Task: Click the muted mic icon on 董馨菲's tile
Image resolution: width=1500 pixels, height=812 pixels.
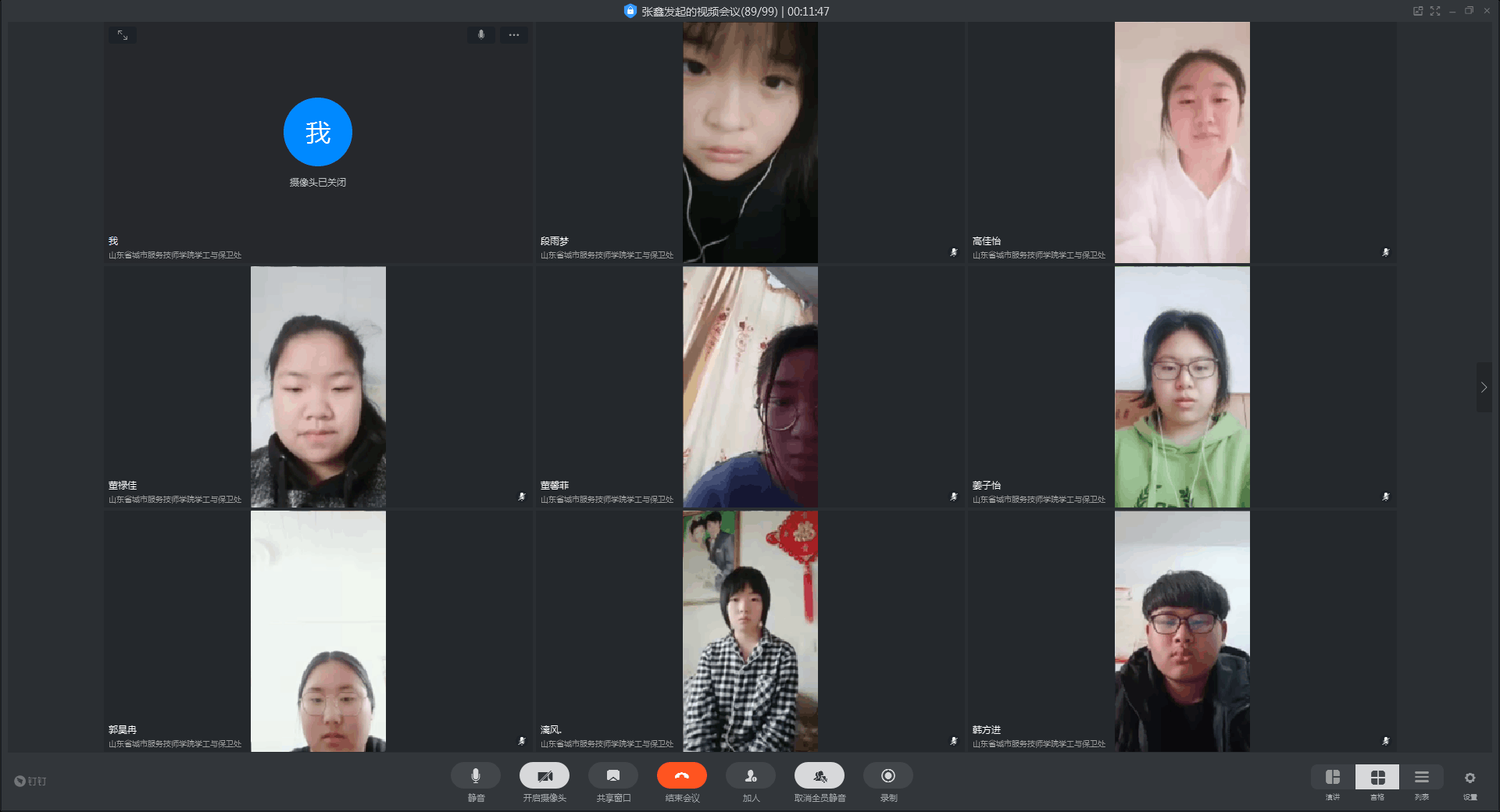Action: (x=954, y=497)
